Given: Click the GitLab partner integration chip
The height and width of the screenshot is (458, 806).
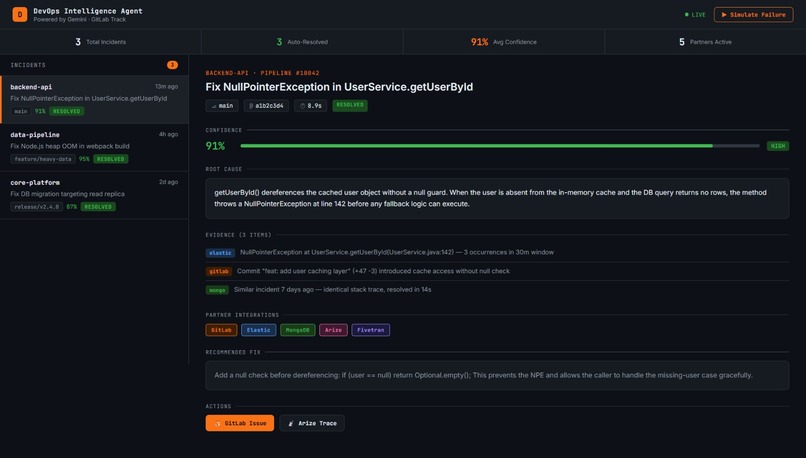Looking at the screenshot, I should tap(222, 330).
